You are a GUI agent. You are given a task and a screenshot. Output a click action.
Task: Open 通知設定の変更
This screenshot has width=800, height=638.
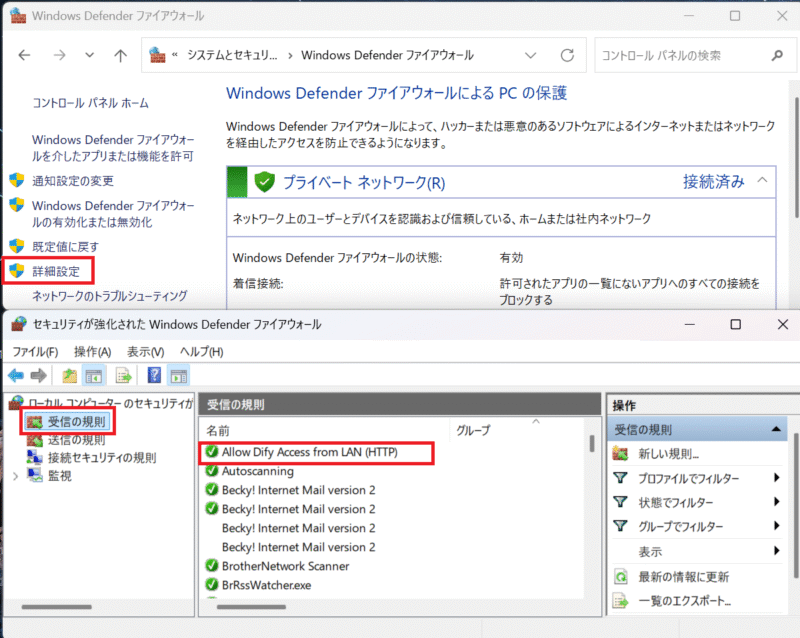coord(73,181)
